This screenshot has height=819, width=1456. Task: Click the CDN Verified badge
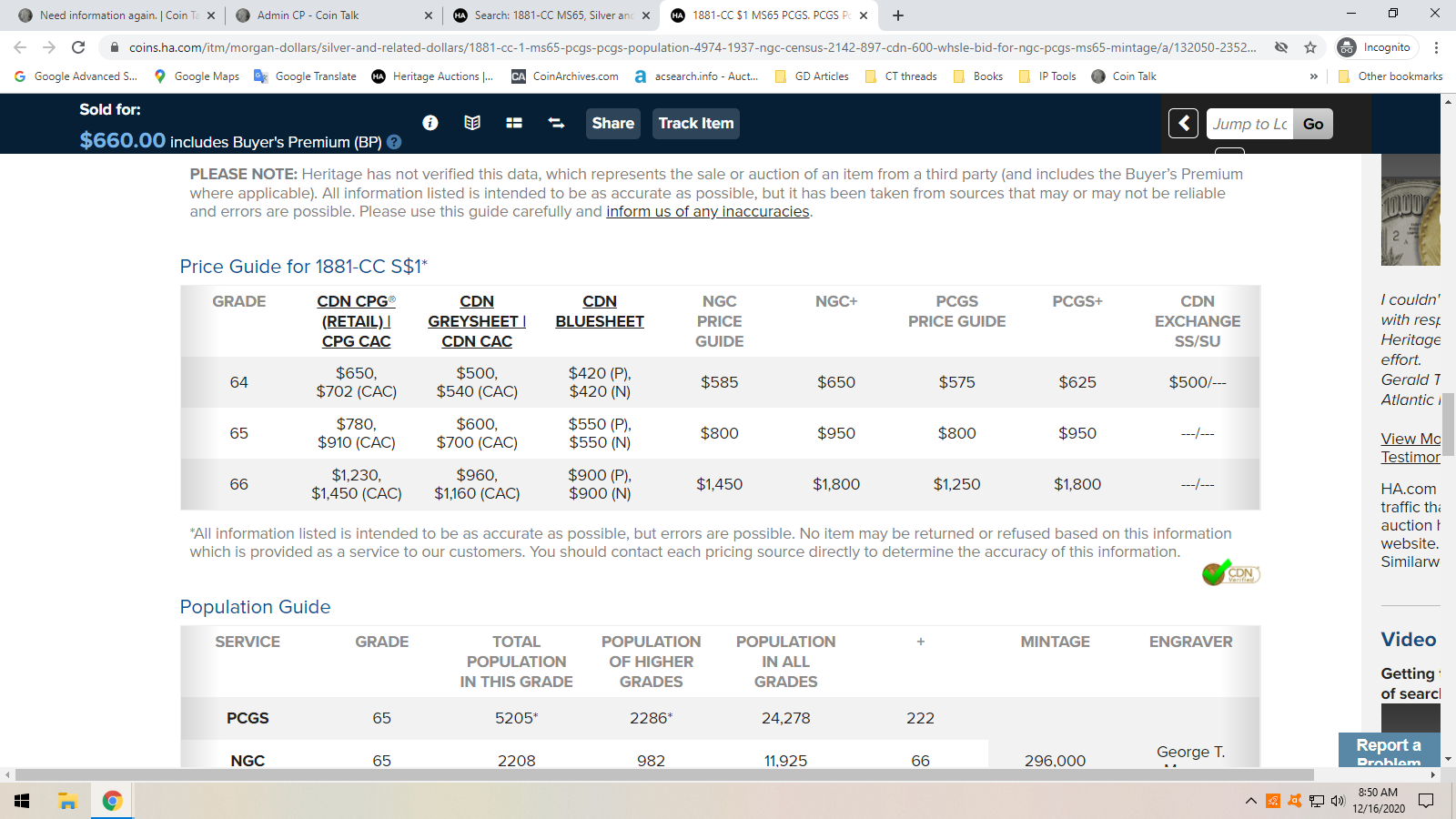point(1231,573)
